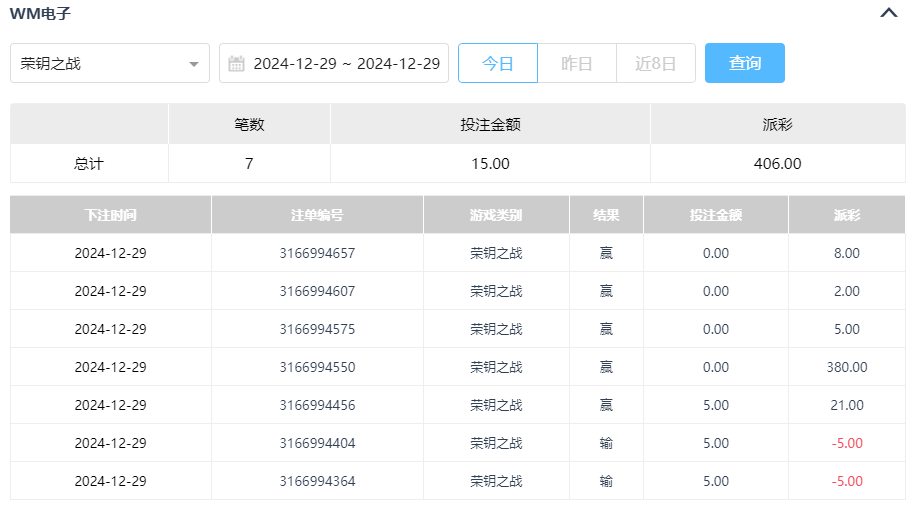This screenshot has width=913, height=511.
Task: Click the dropdown arrow in game selector
Action: tap(193, 64)
